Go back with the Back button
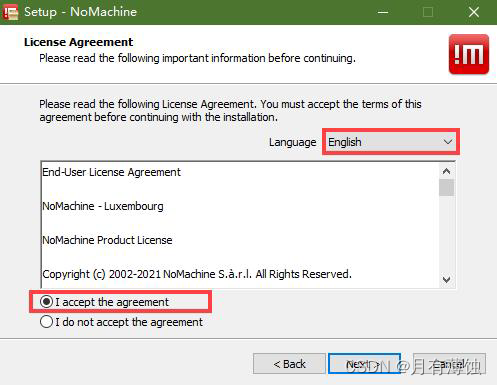 (x=289, y=364)
